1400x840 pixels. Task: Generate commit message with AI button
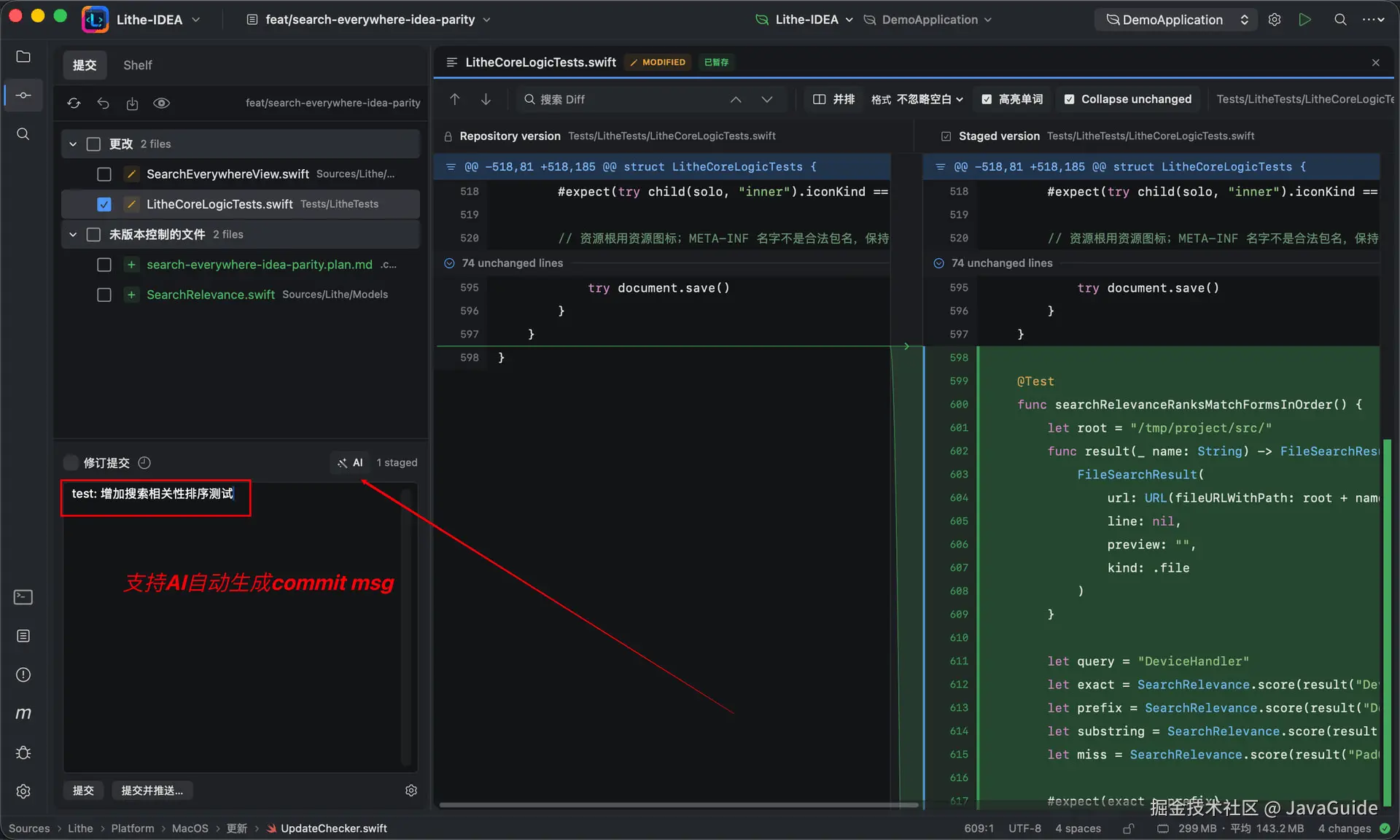(350, 462)
